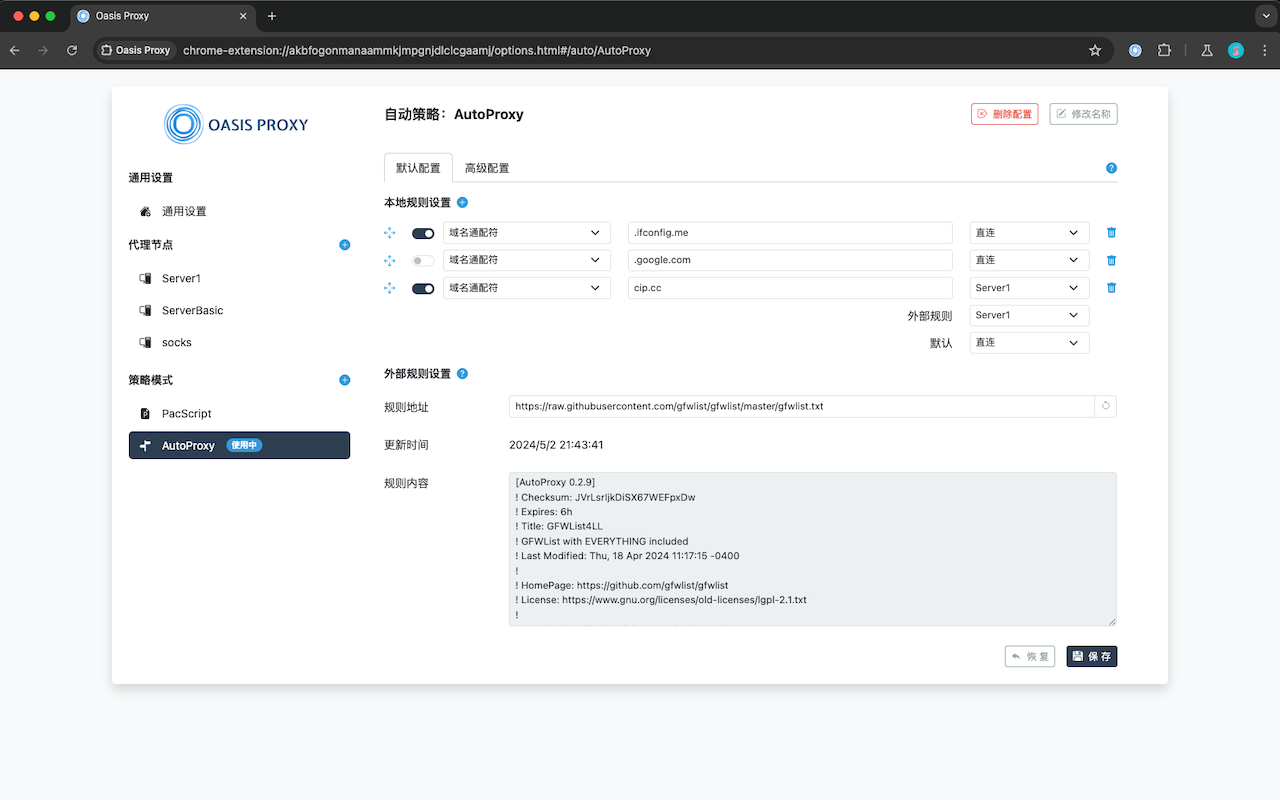Image resolution: width=1280 pixels, height=800 pixels.
Task: Open first rule's 域名通配符 type dropdown
Action: [527, 232]
